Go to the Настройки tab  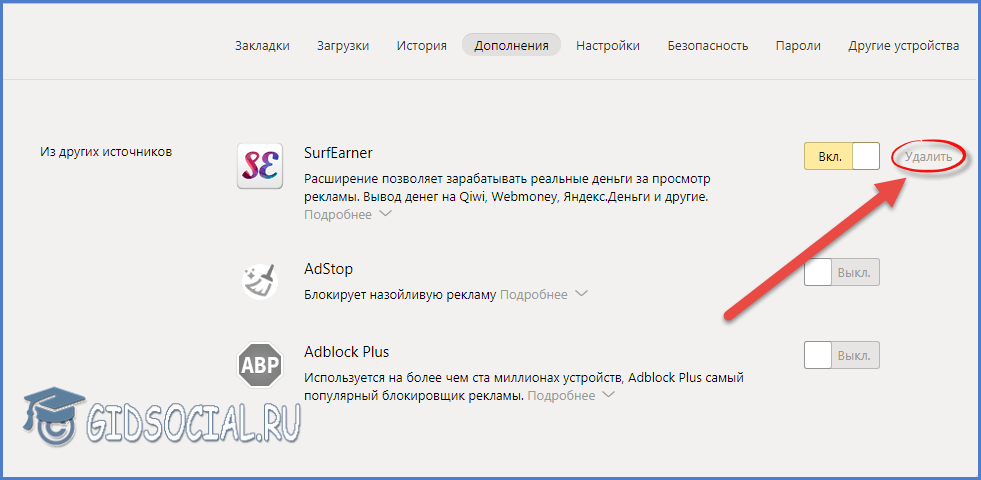click(608, 46)
